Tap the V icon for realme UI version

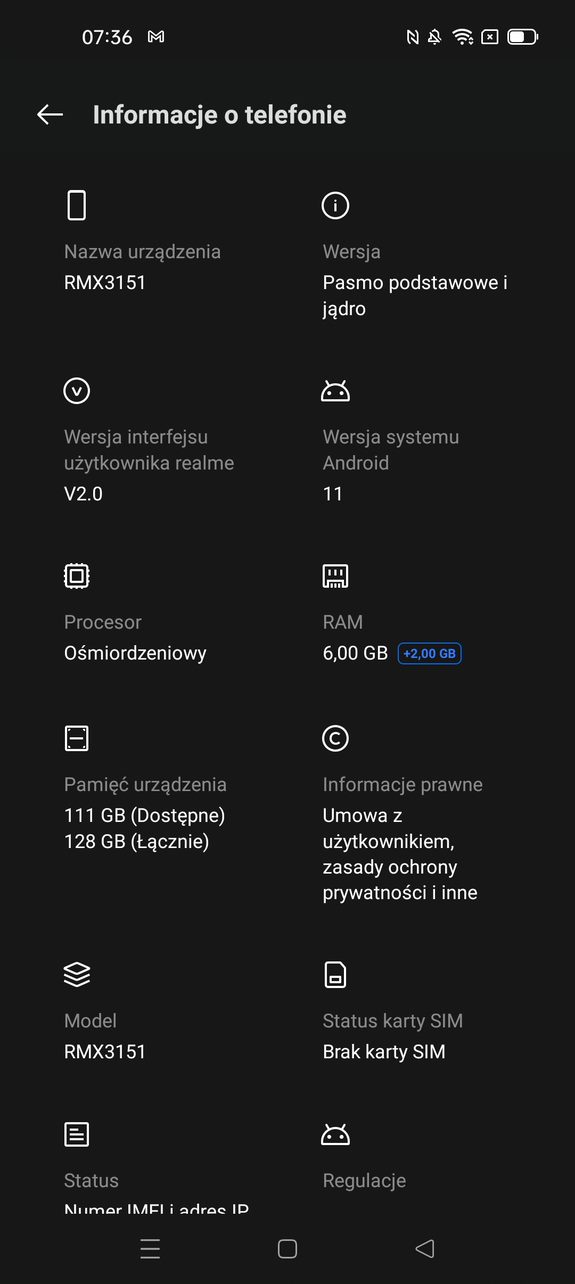(x=77, y=390)
